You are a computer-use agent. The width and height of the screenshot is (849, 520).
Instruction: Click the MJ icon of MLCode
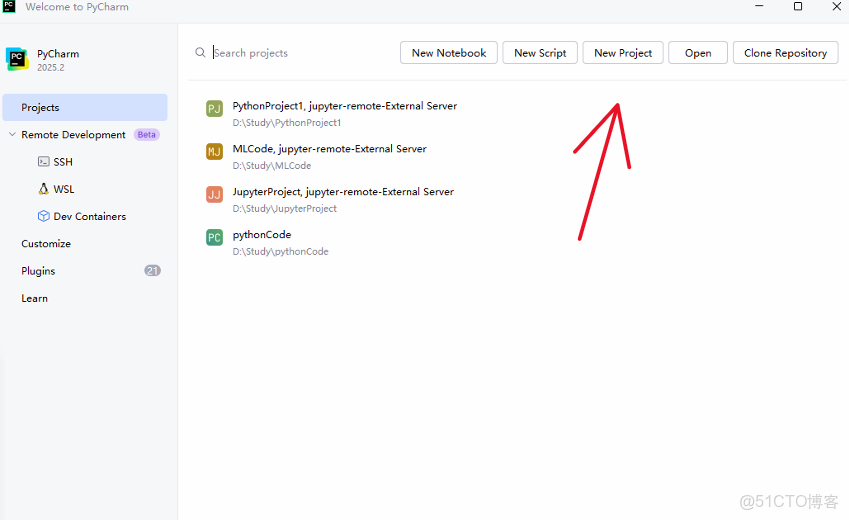click(214, 151)
